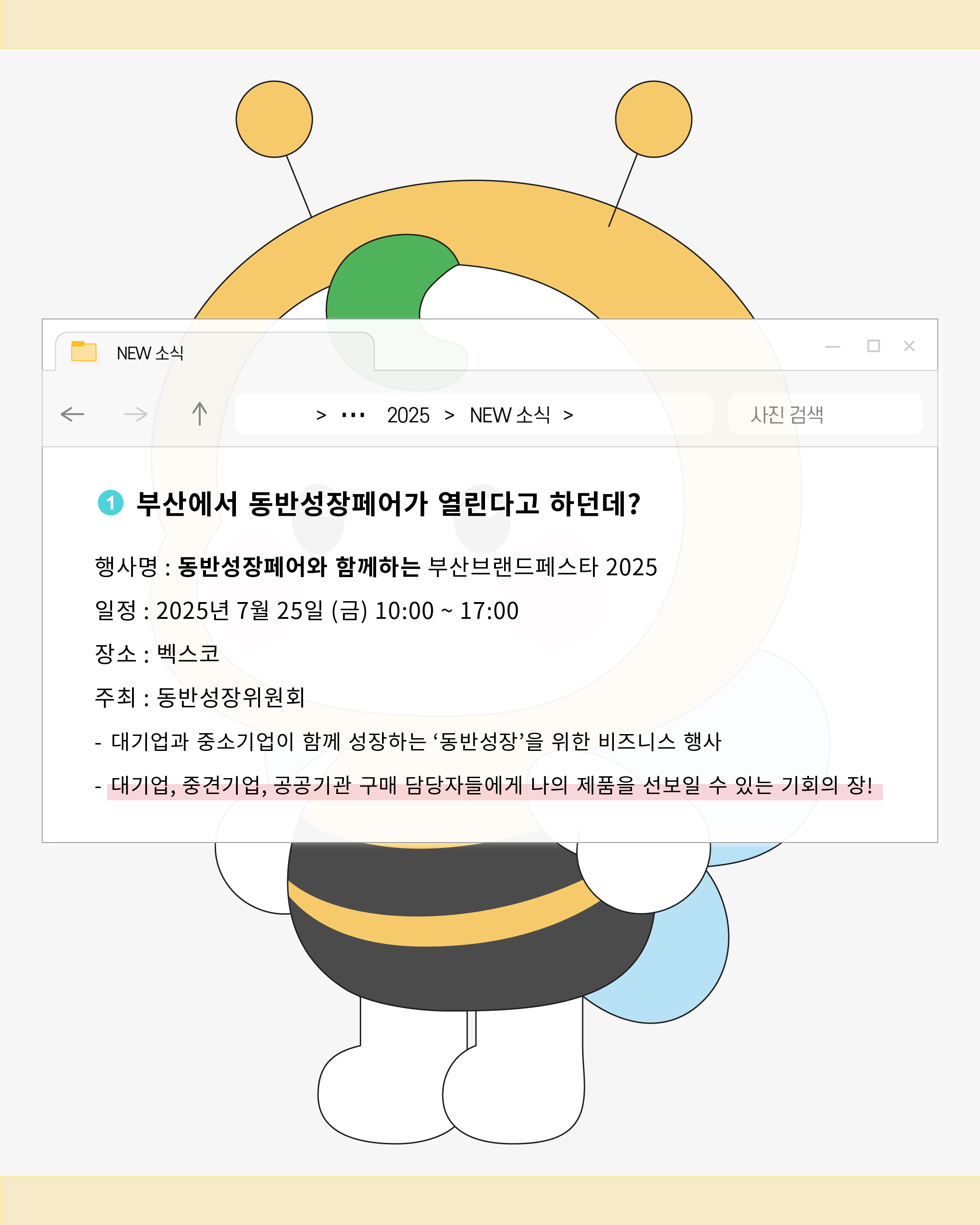Expand the ellipsis in the address path

pyautogui.click(x=353, y=415)
